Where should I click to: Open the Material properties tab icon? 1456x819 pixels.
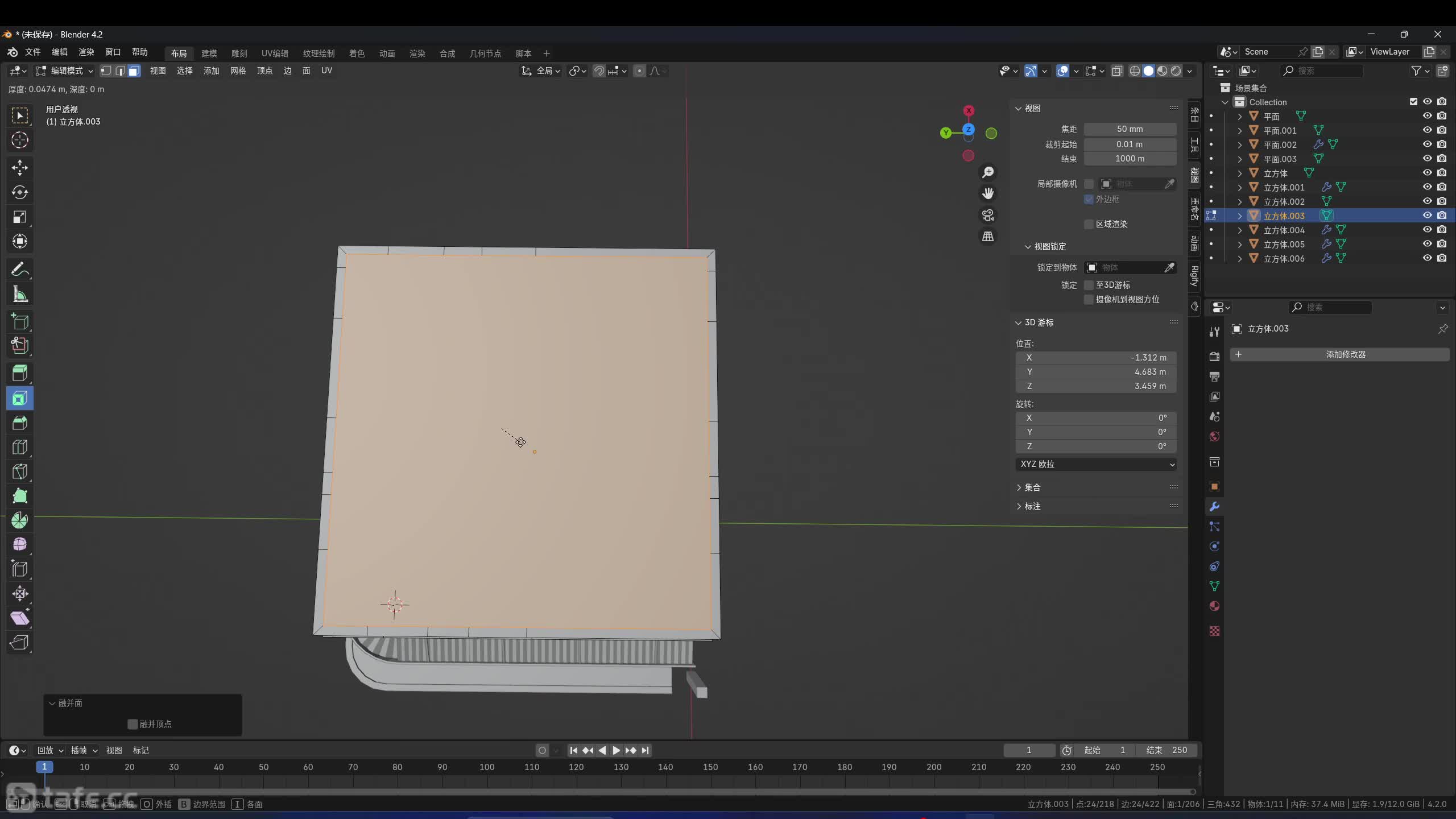(x=1214, y=606)
